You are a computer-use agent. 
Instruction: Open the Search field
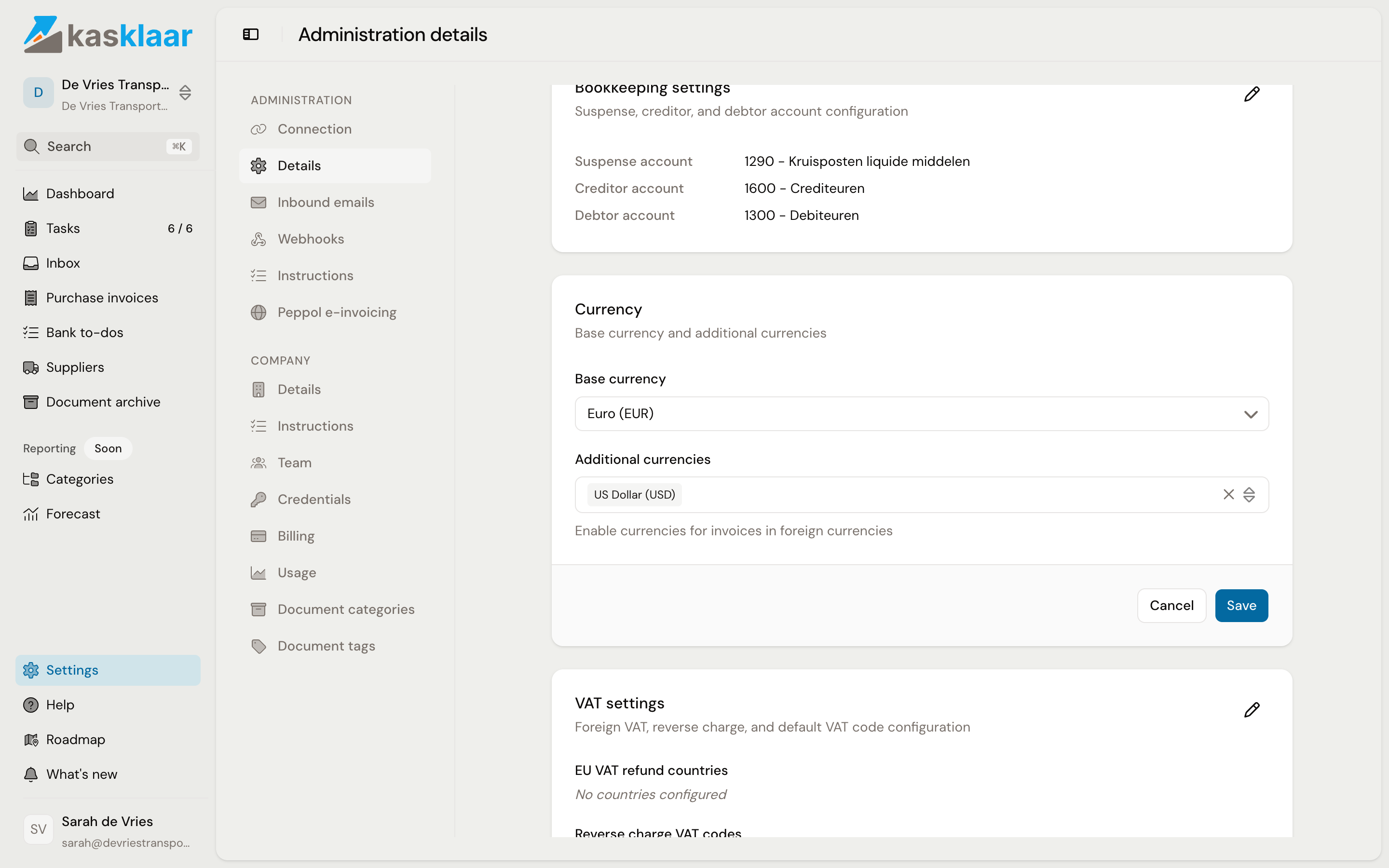(x=108, y=147)
